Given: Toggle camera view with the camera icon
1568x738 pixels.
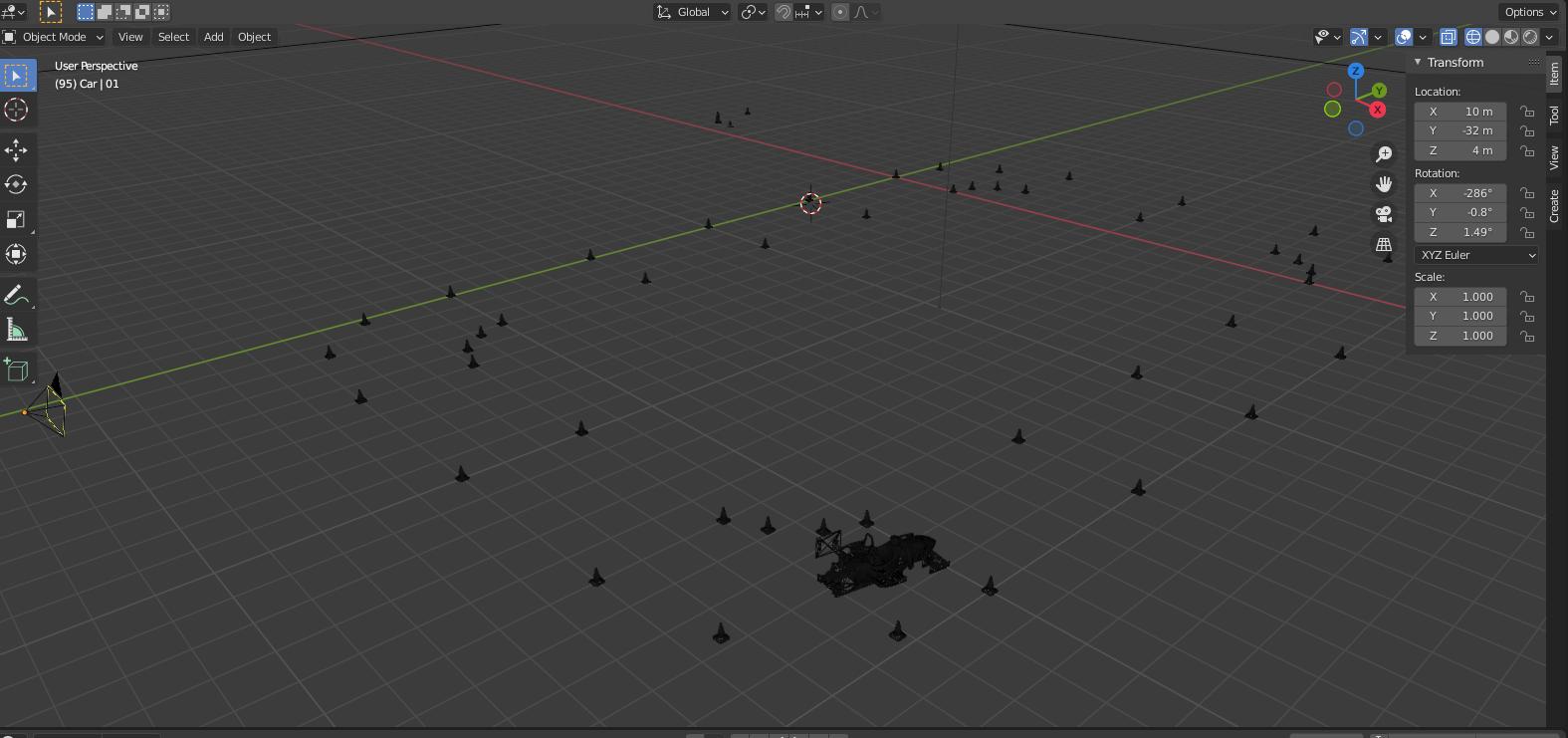Looking at the screenshot, I should (1384, 214).
